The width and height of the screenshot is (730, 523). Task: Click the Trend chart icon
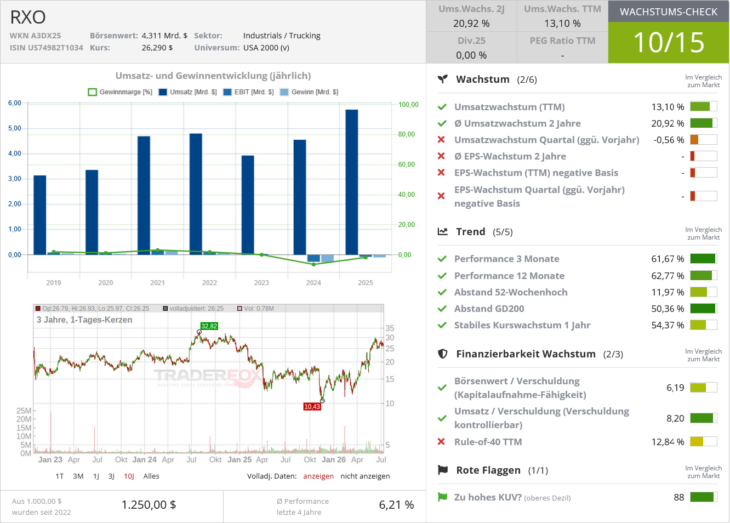tap(443, 231)
